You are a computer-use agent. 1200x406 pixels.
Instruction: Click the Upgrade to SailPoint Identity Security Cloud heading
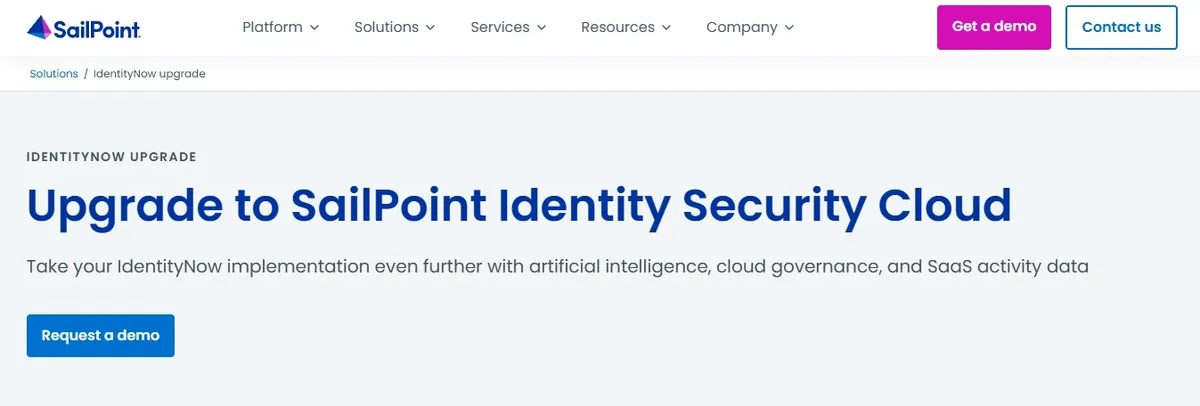519,206
